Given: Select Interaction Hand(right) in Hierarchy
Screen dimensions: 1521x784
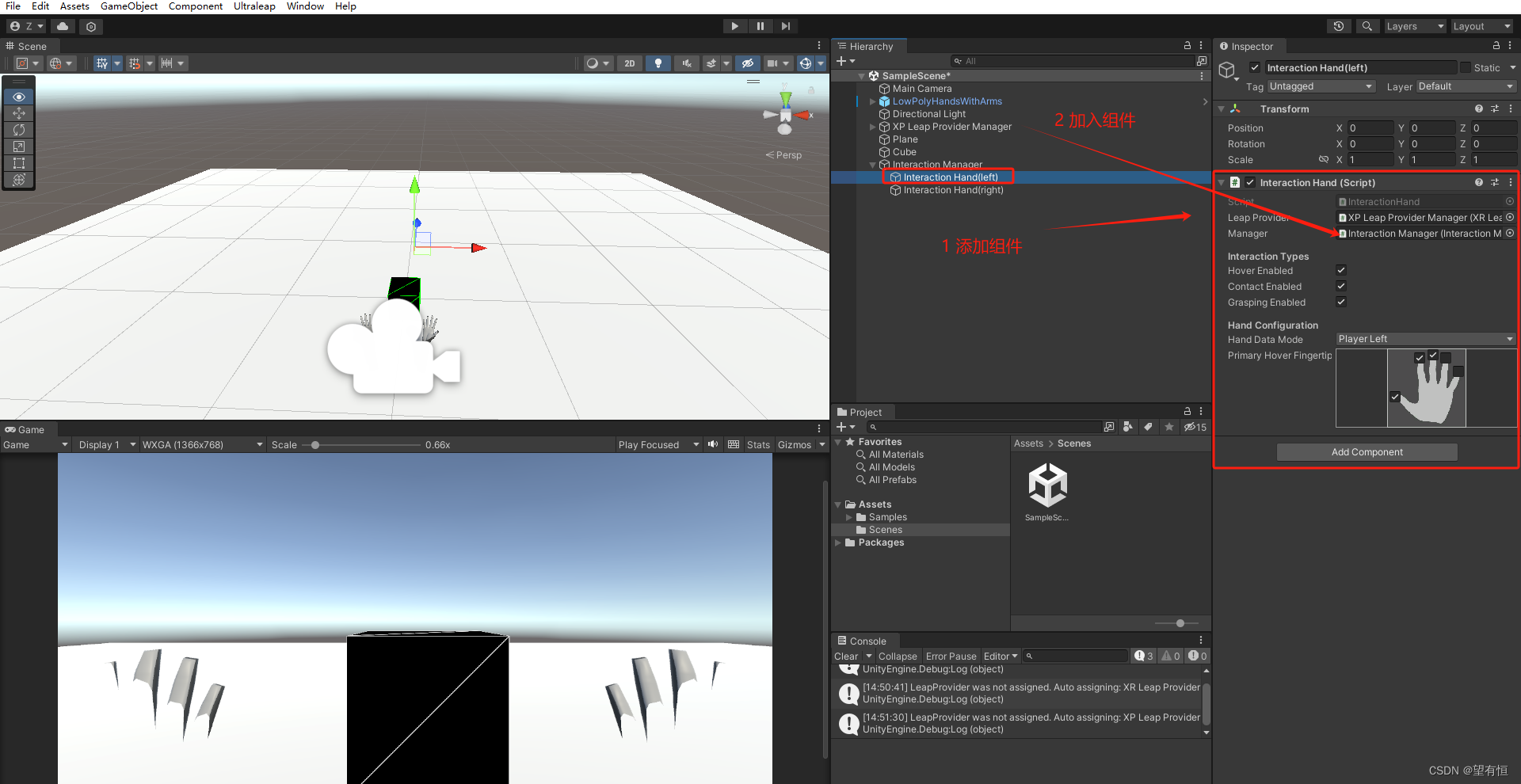Looking at the screenshot, I should pyautogui.click(x=953, y=190).
